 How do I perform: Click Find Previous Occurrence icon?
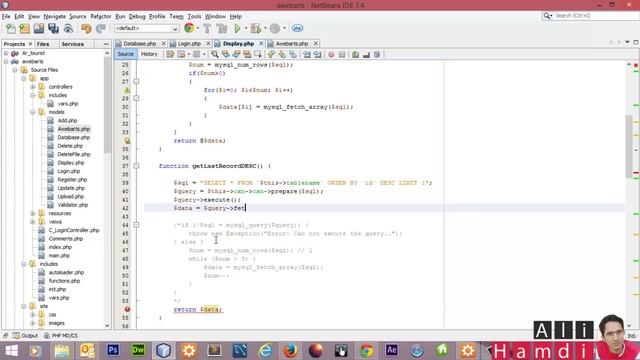click(225, 54)
